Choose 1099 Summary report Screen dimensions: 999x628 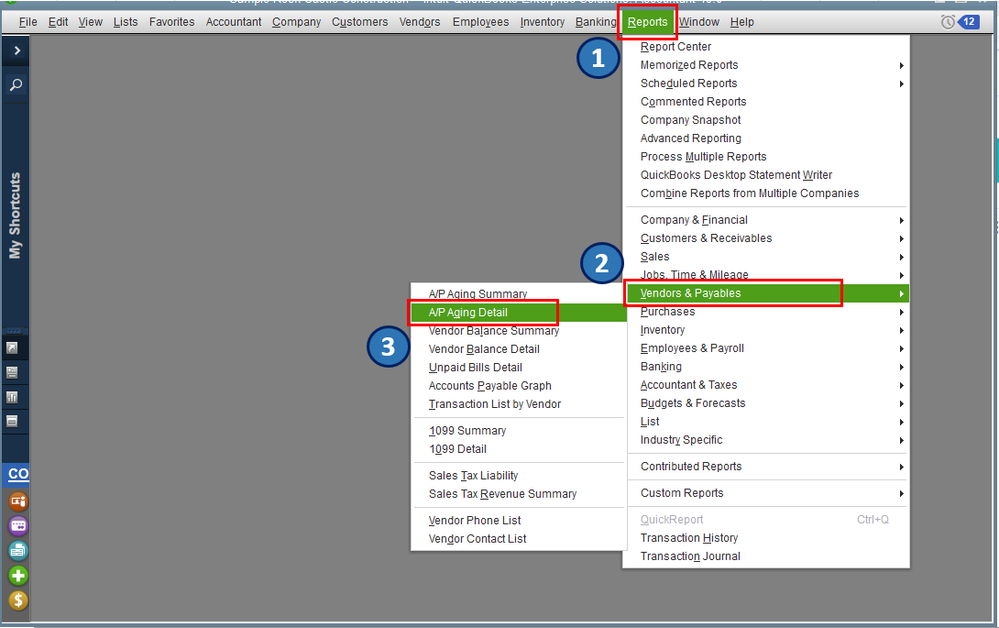(519, 431)
